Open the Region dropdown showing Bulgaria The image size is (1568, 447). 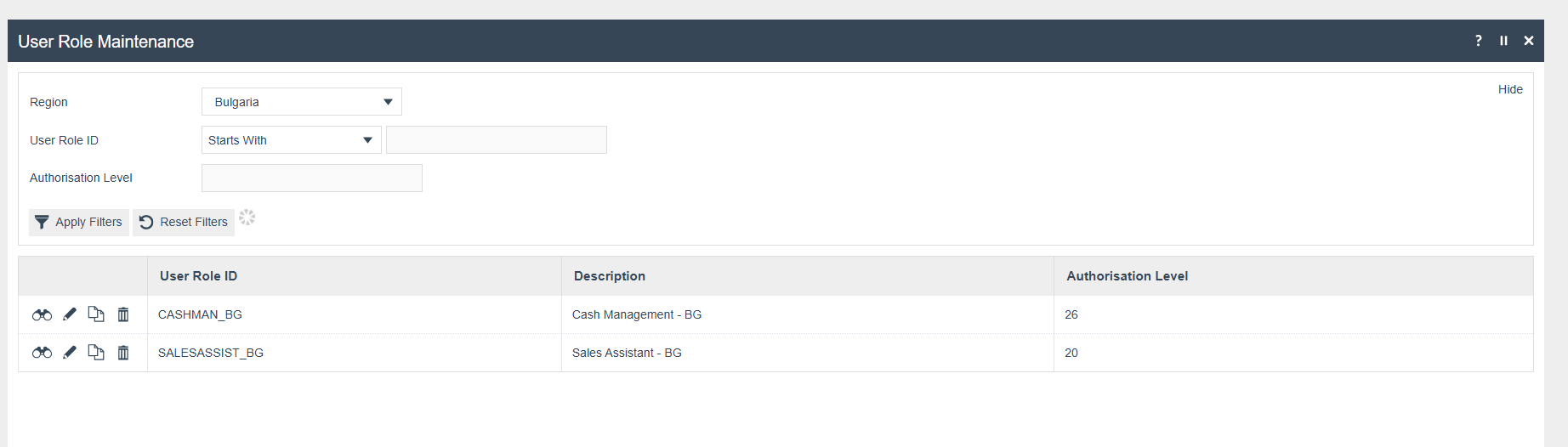tap(302, 102)
